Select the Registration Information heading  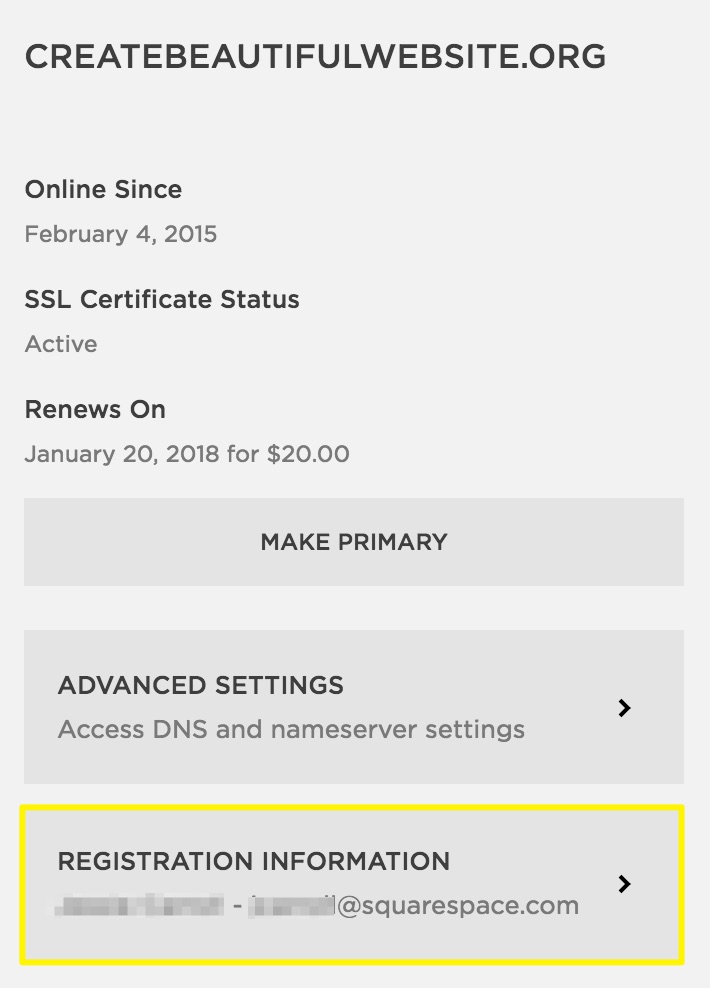point(254,861)
